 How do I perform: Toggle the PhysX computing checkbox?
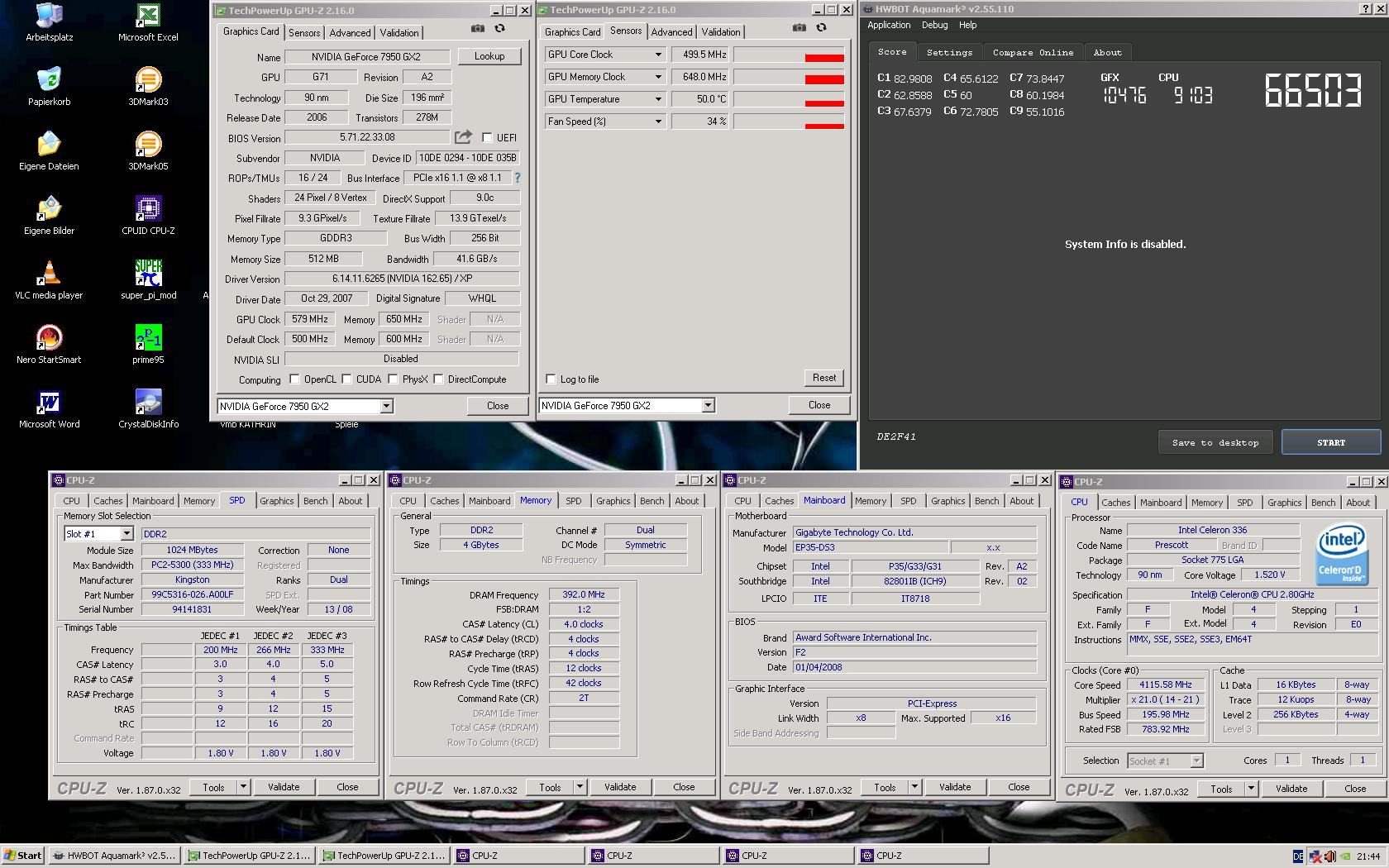click(x=393, y=379)
